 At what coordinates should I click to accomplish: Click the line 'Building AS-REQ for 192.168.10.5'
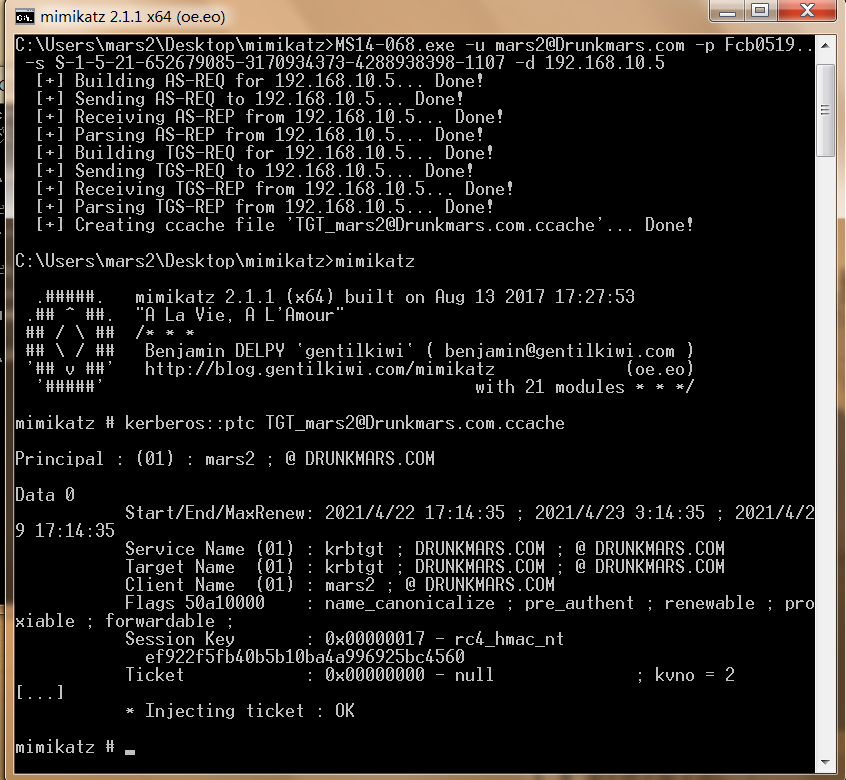click(x=259, y=81)
